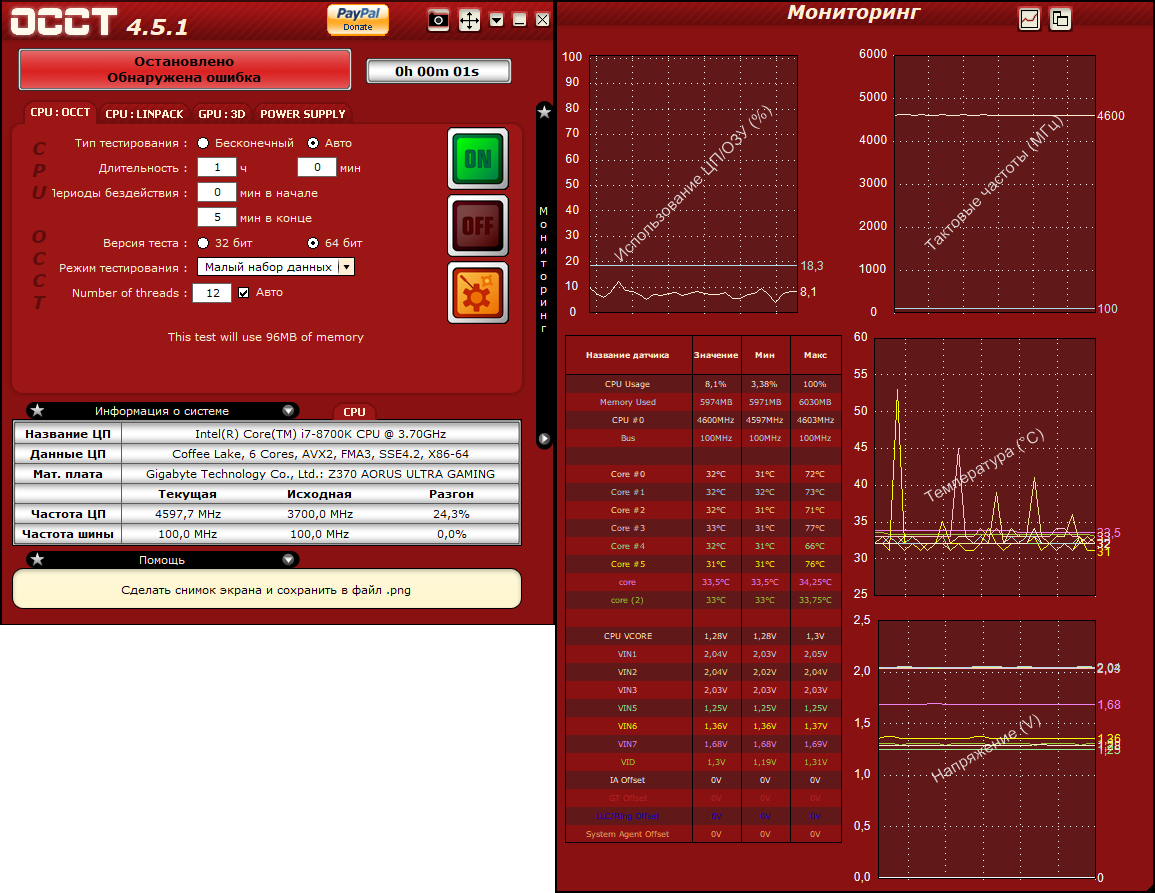Image resolution: width=1155 pixels, height=893 pixels.
Task: Edit the duration hours field
Action: pos(217,167)
